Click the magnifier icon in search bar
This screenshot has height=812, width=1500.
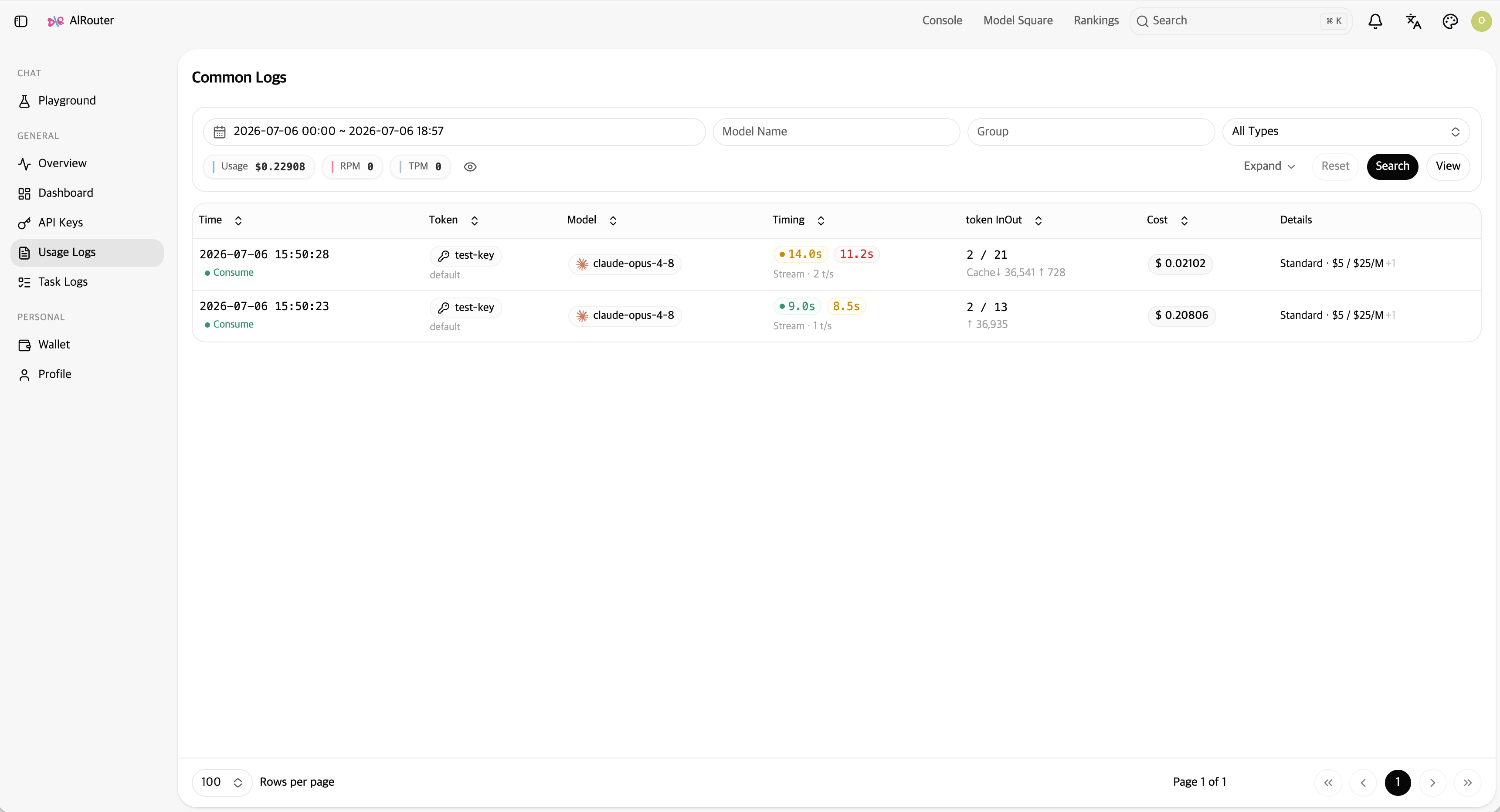tap(1143, 21)
